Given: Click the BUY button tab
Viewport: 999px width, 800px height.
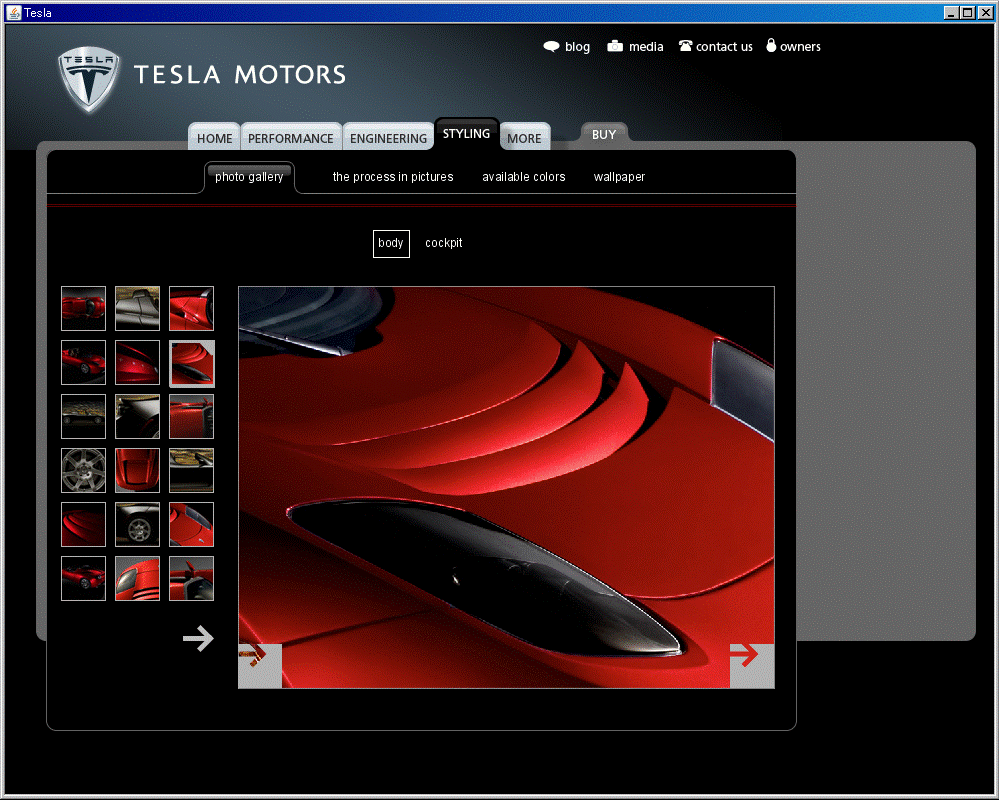Looking at the screenshot, I should [x=604, y=135].
